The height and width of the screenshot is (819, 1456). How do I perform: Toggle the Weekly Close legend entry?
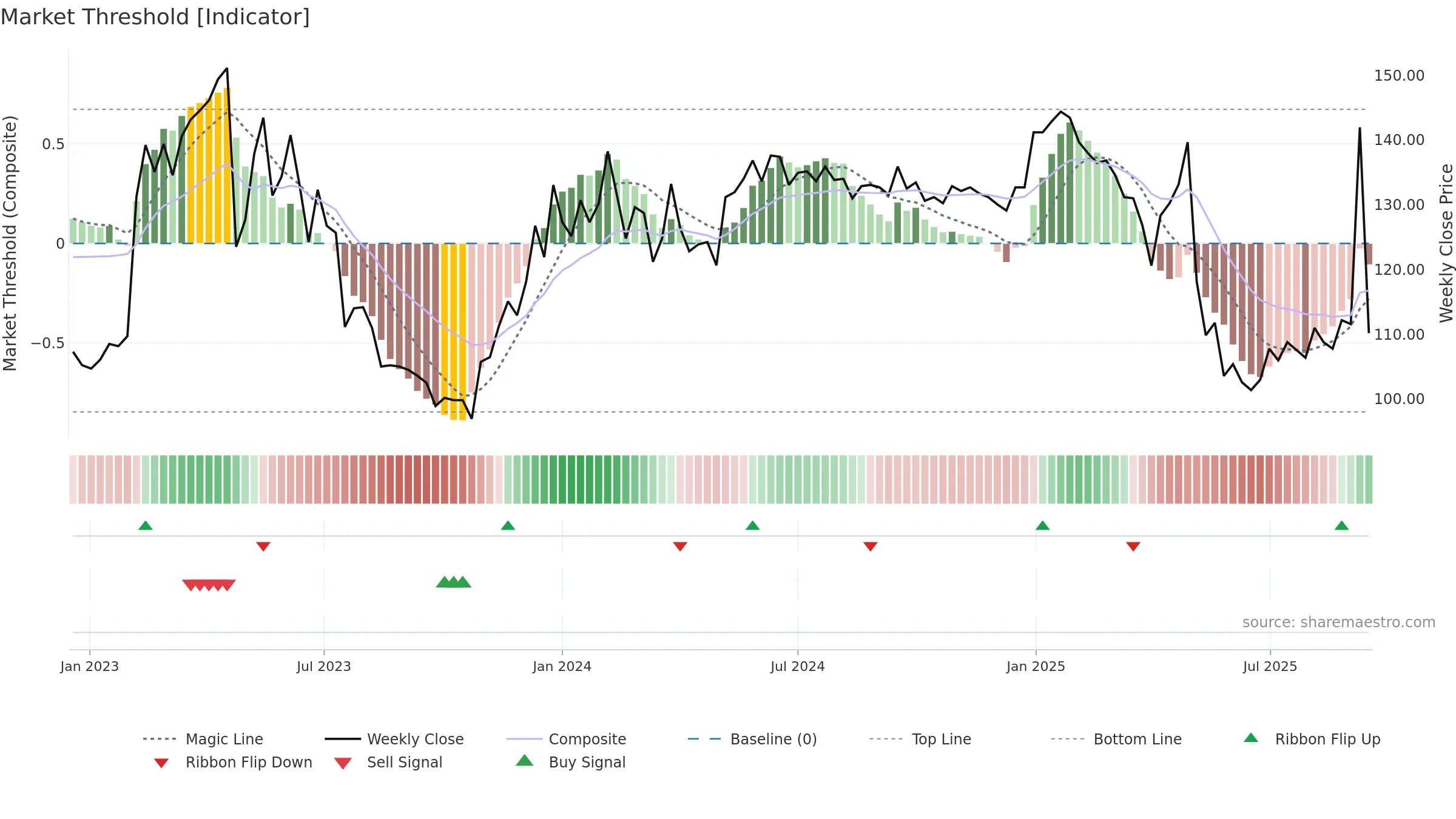pyautogui.click(x=394, y=739)
